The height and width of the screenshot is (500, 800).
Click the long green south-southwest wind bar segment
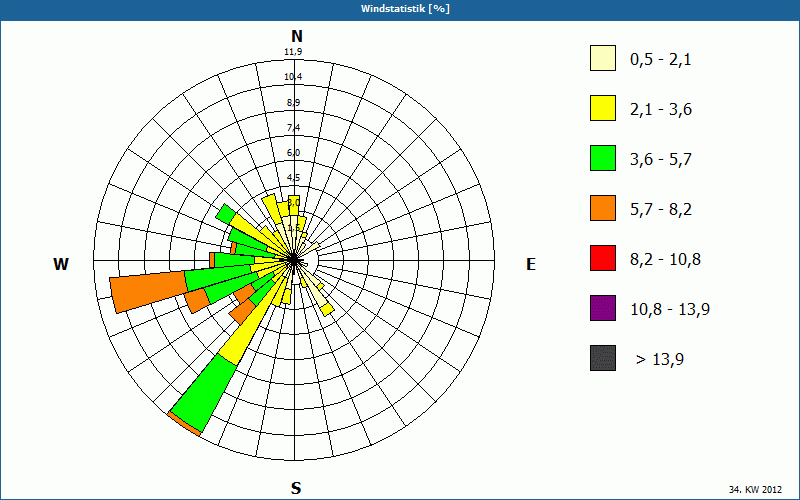coord(204,393)
